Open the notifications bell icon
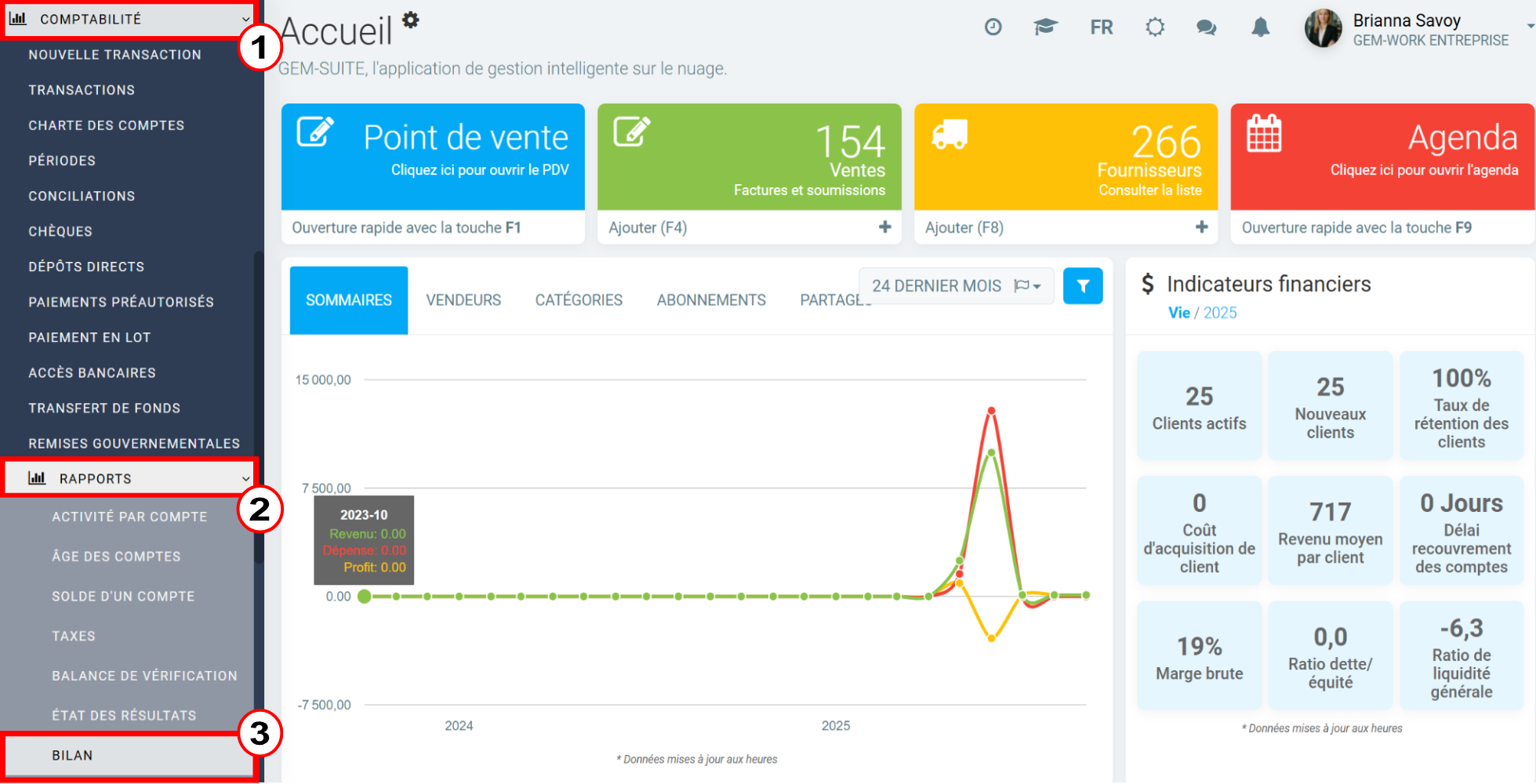Viewport: 1536px width, 784px height. coord(1260,27)
